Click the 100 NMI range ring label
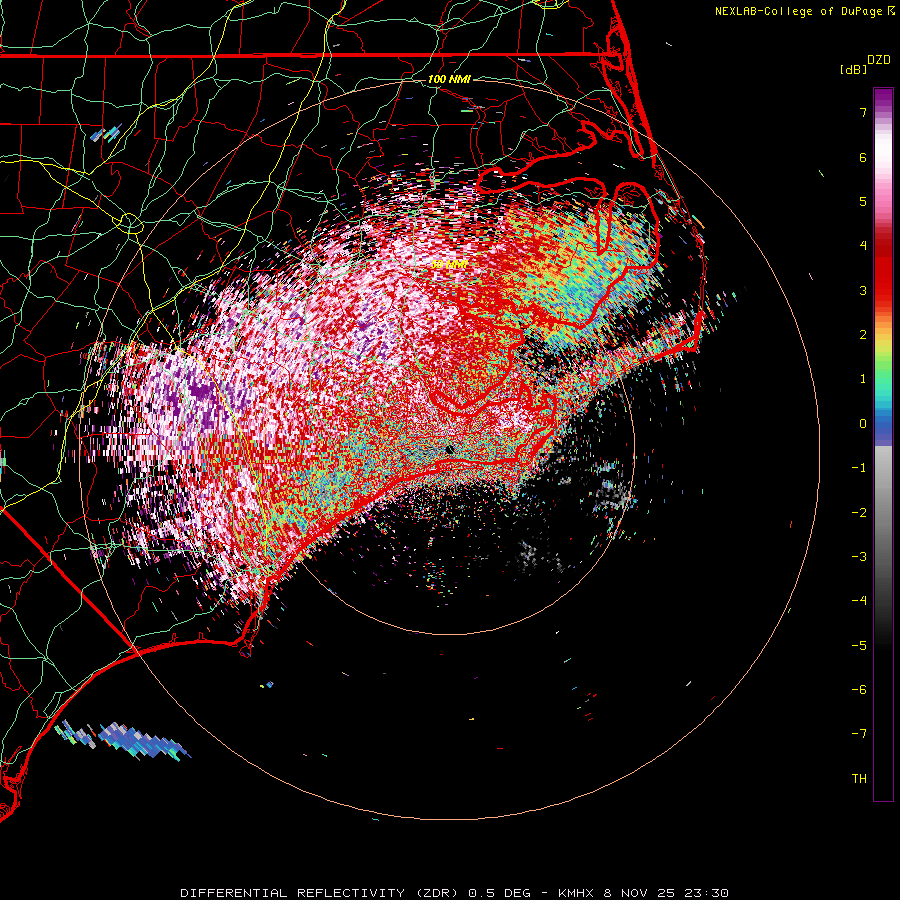This screenshot has height=900, width=900. [x=449, y=79]
